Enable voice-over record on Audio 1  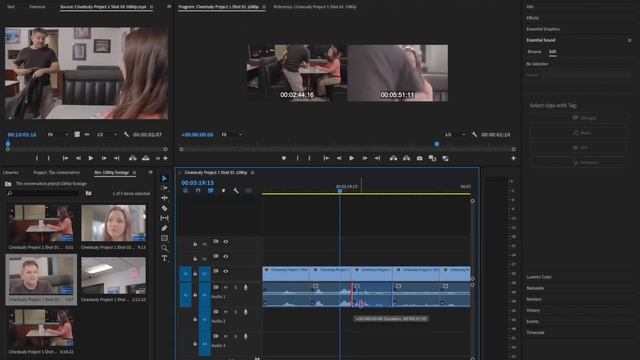[x=245, y=287]
